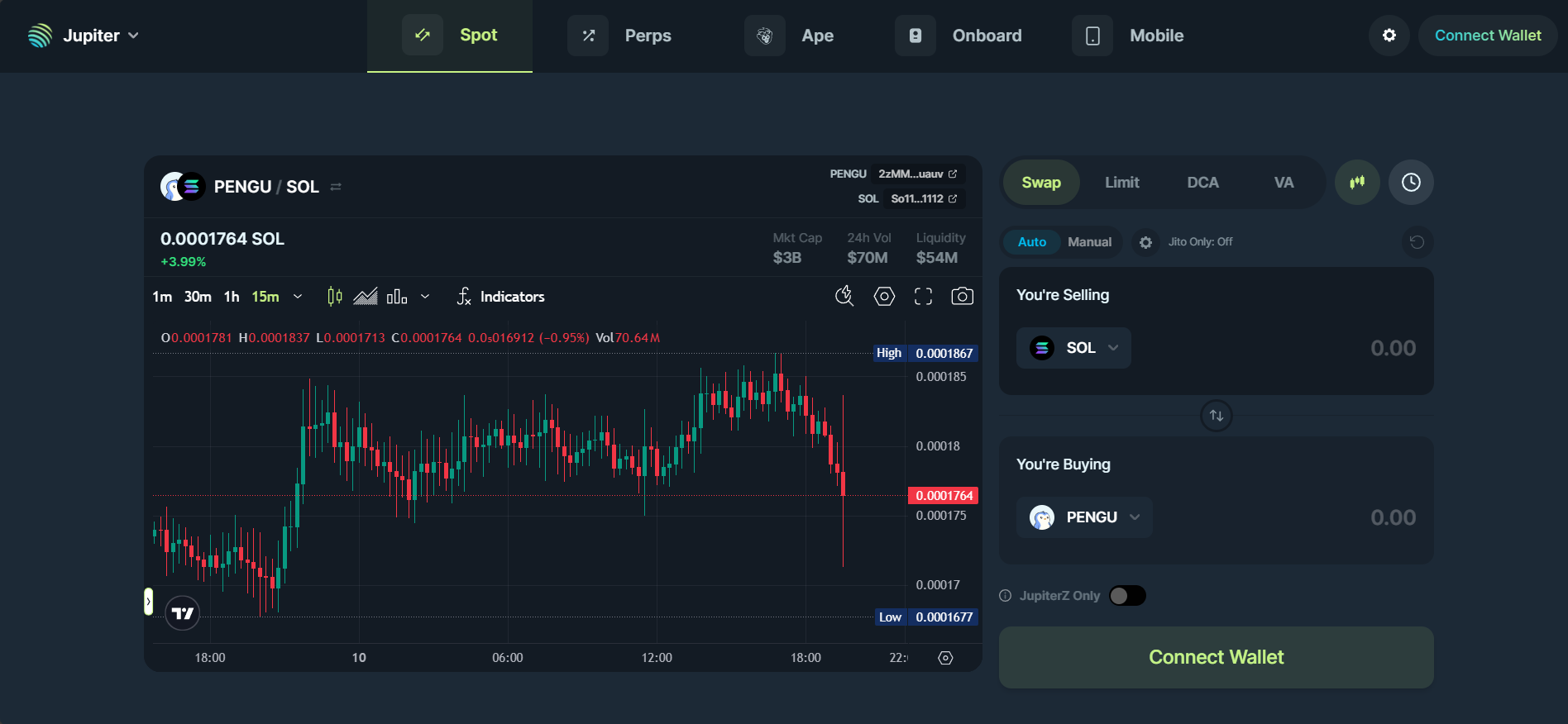
Task: Open PENGU 2zMM...uauv address link
Action: [918, 174]
